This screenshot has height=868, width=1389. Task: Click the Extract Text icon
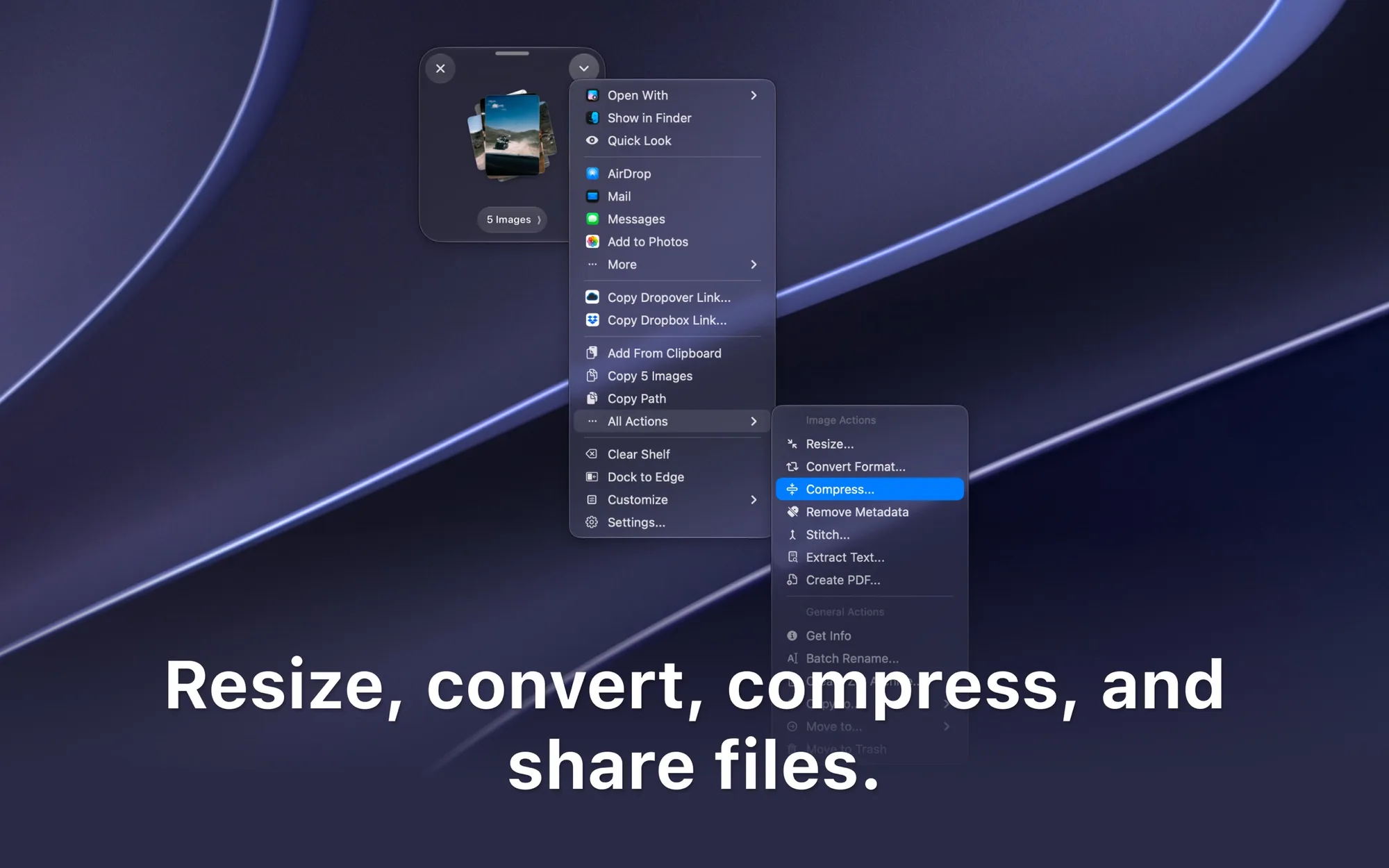792,557
